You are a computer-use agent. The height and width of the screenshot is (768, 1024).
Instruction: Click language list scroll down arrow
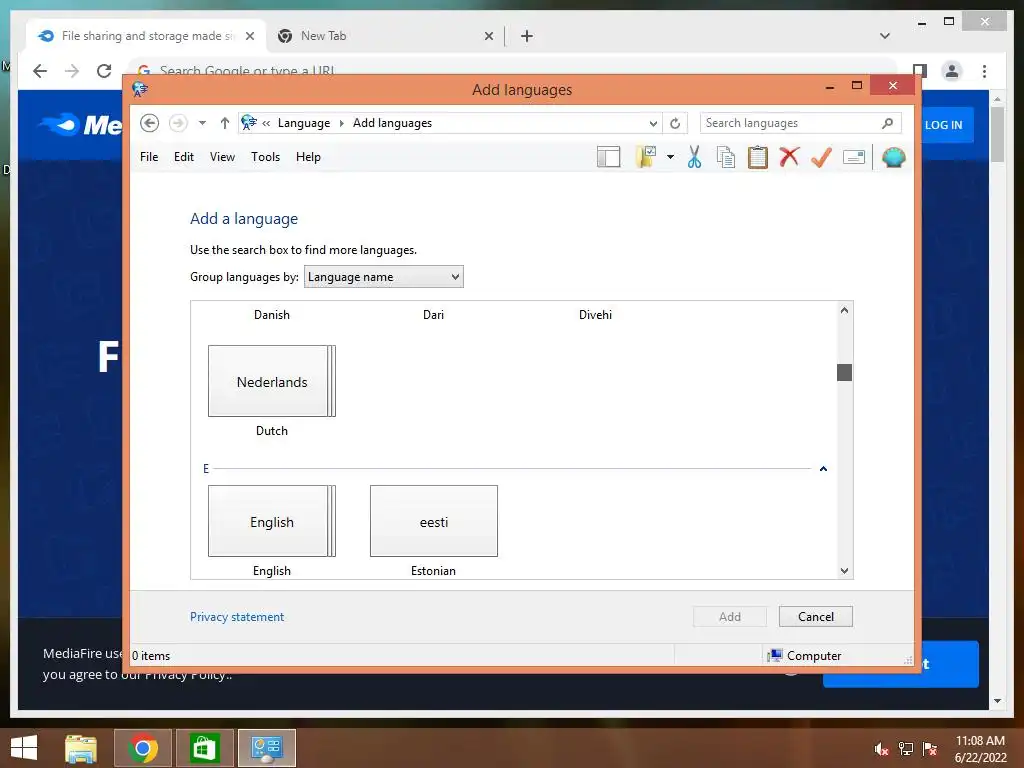pos(844,571)
